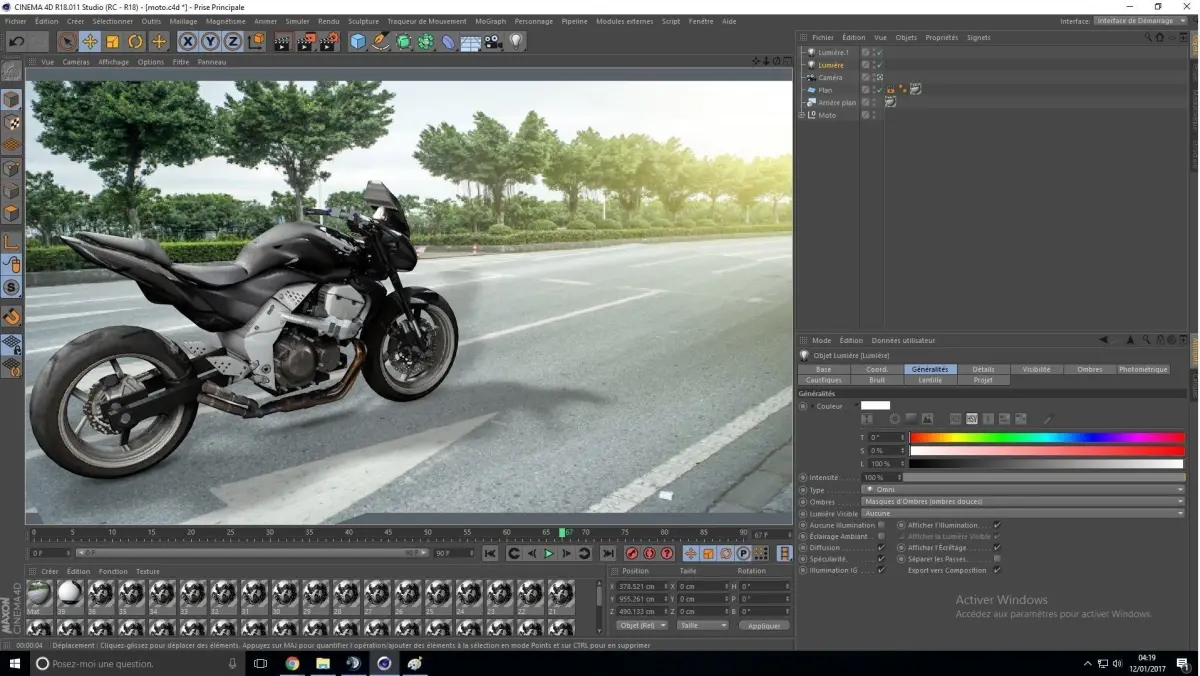Click the cube primitive object icon

coord(358,42)
